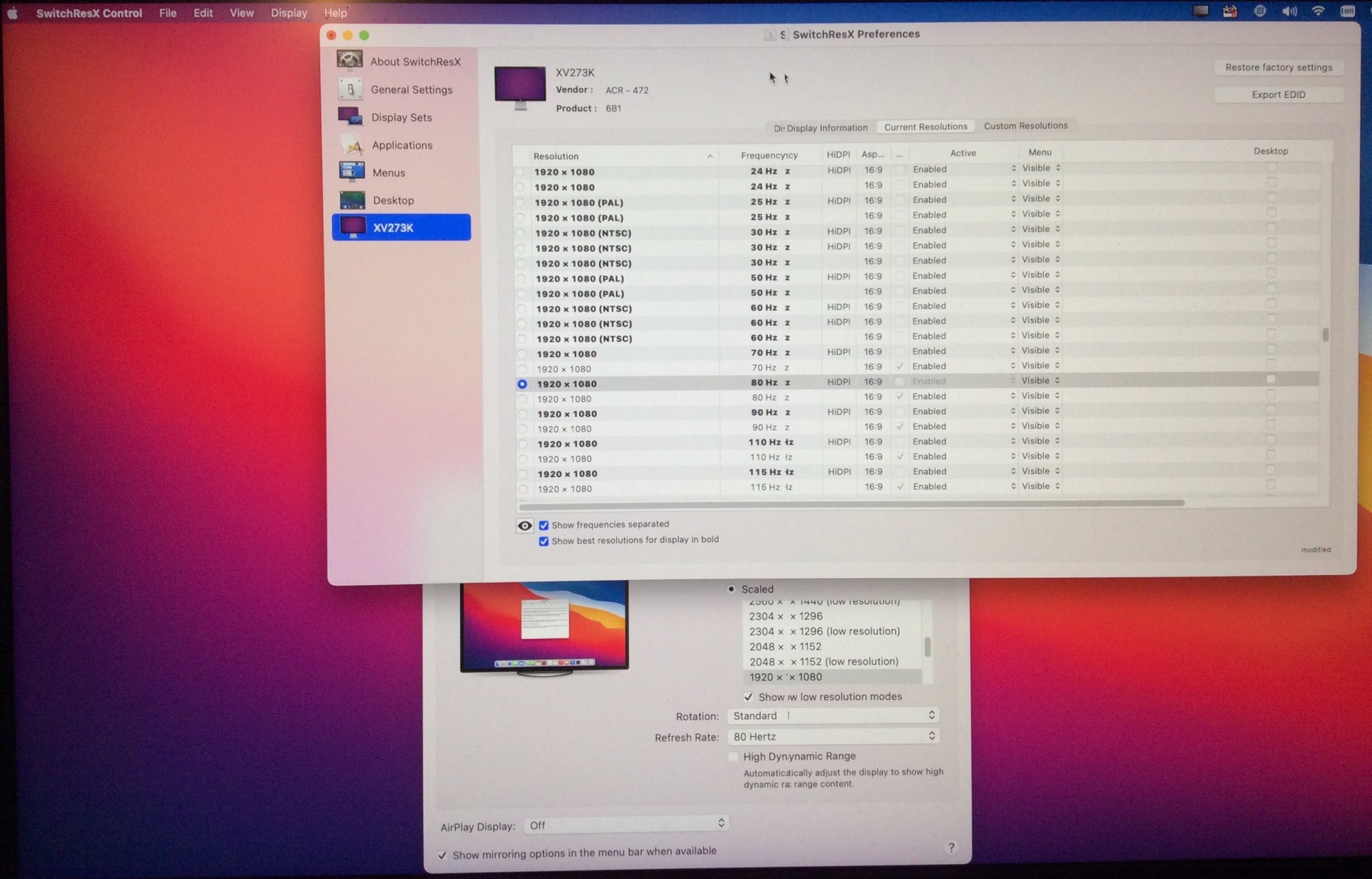
Task: Switch to Custom Resolutions tab
Action: click(1026, 126)
